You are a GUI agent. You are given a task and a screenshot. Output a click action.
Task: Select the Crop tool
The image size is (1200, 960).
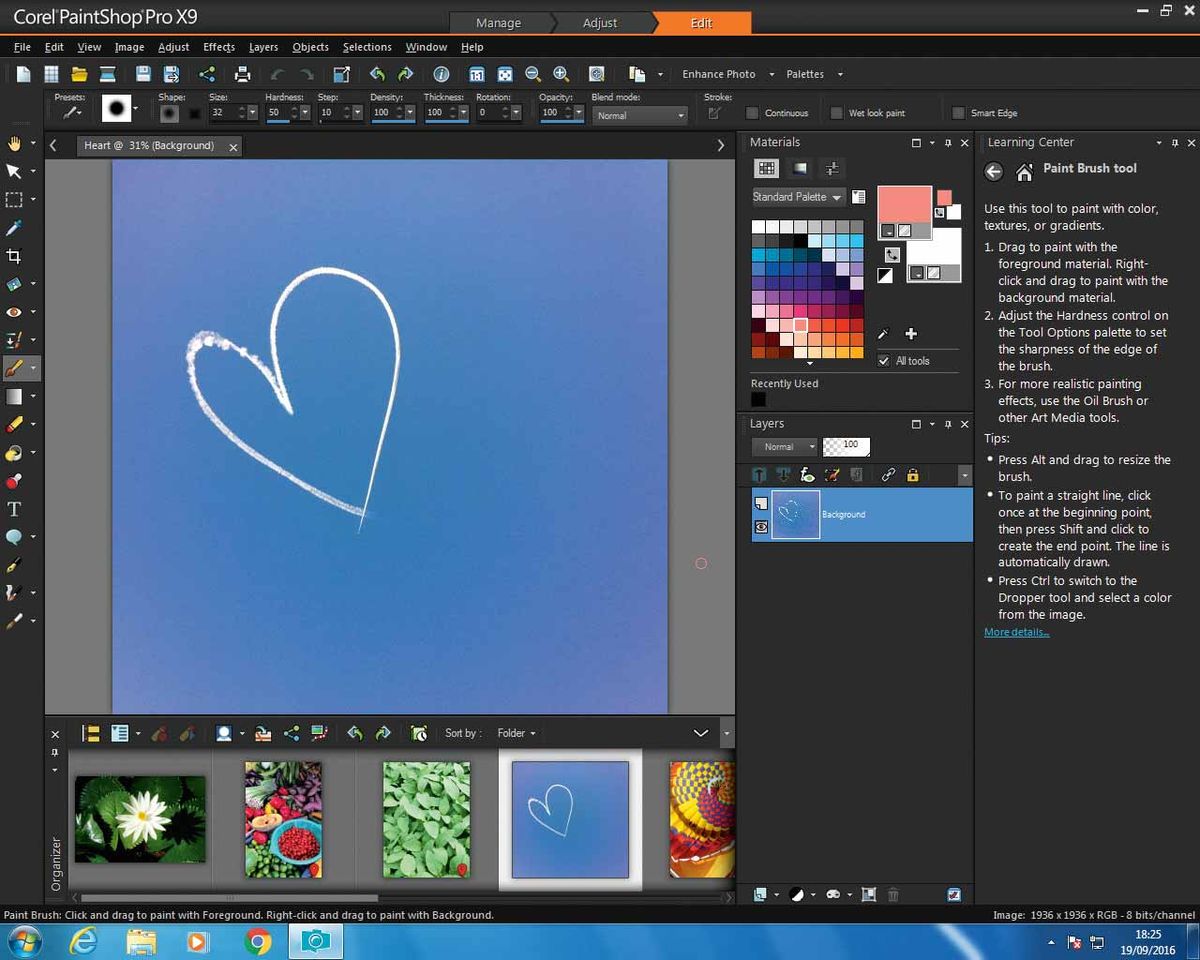(15, 256)
